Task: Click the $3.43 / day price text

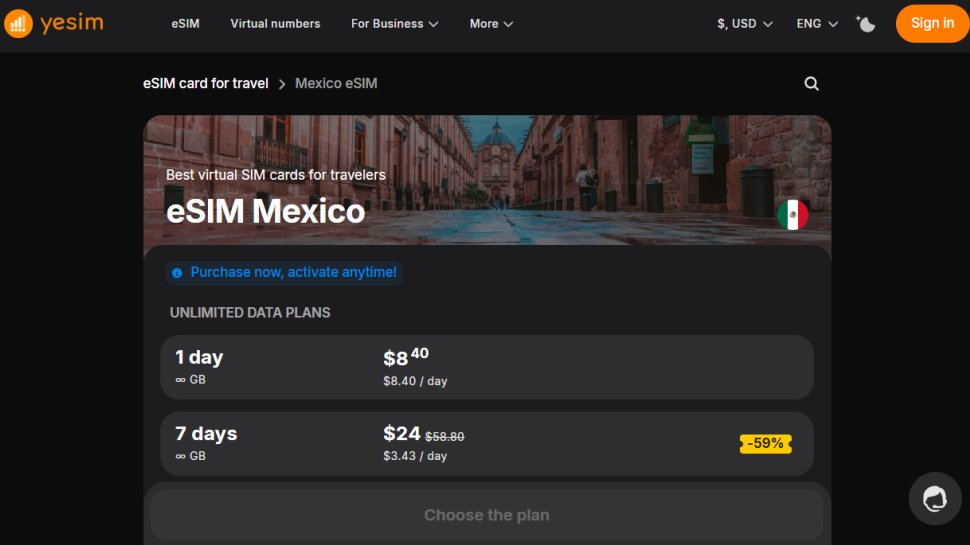Action: click(415, 456)
